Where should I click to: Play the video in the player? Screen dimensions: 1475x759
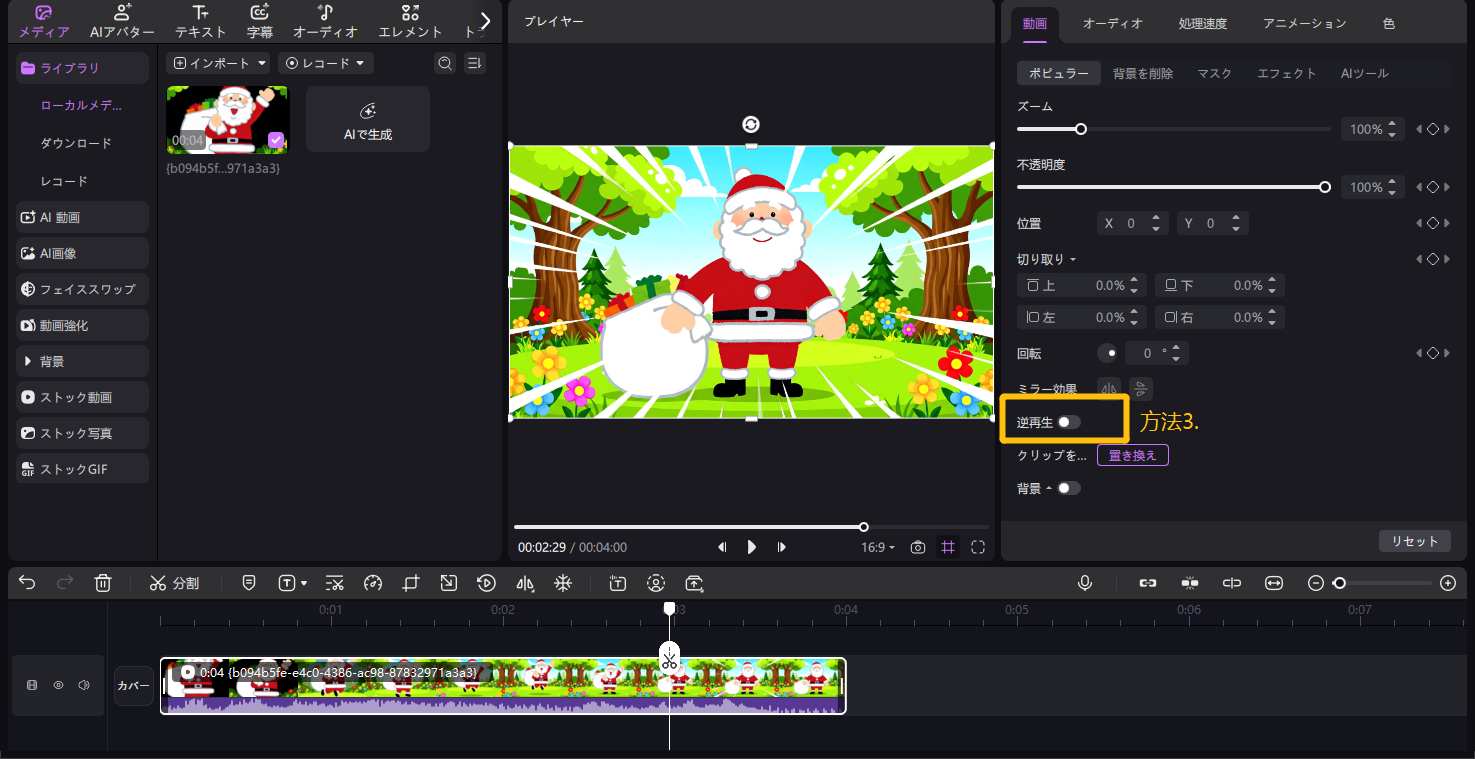coord(752,547)
